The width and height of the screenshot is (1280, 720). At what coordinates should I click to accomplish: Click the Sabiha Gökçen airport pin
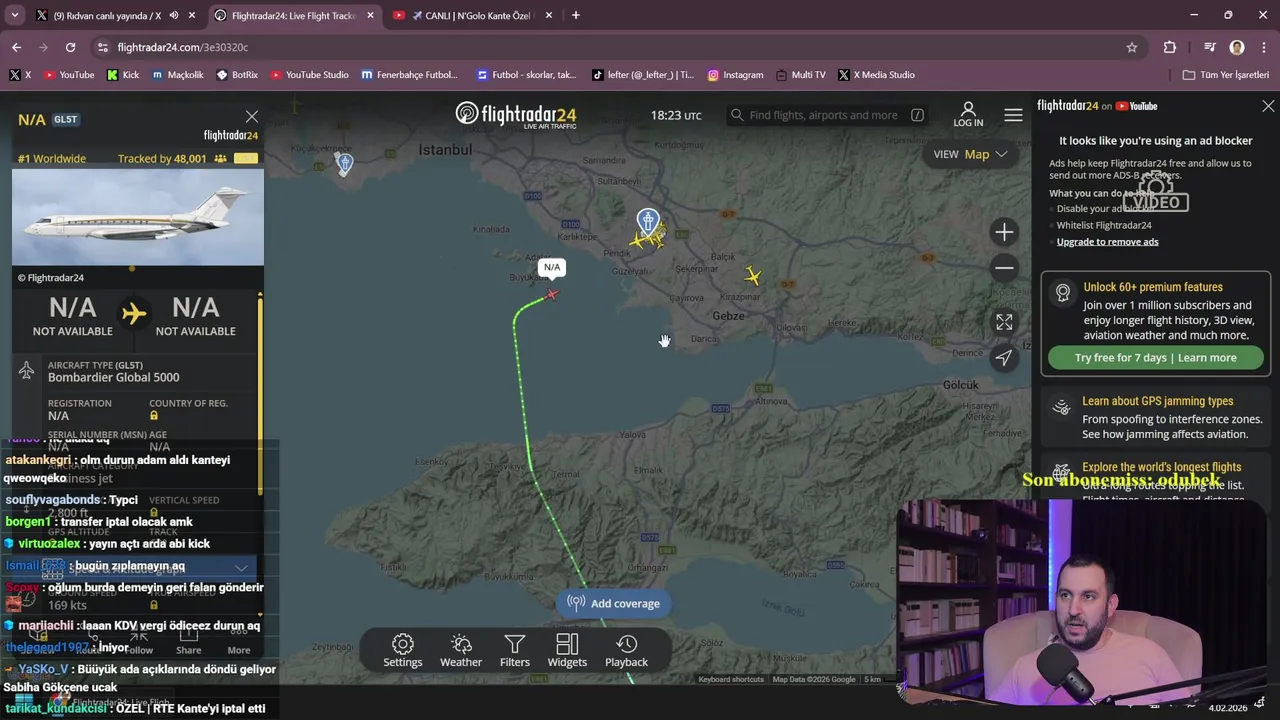(648, 221)
